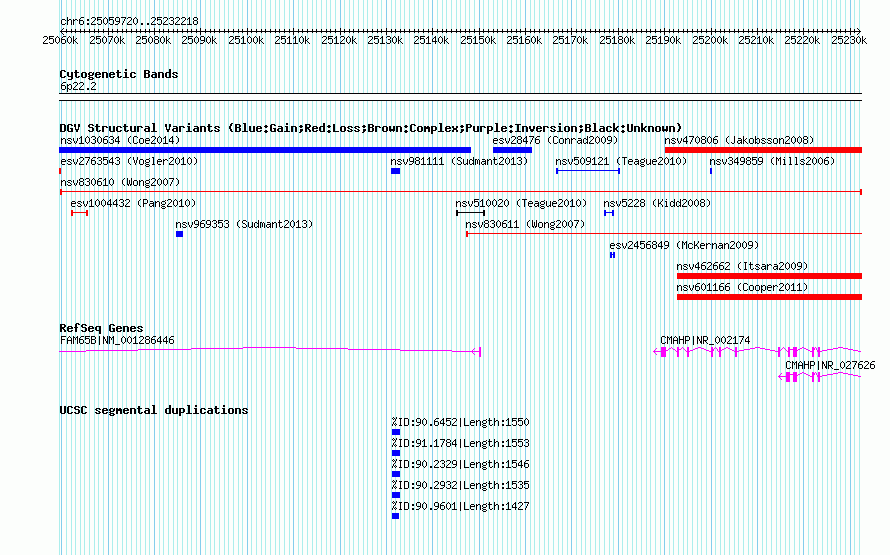The width and height of the screenshot is (890, 555).
Task: Click the 25230k ruler position label
Action: coord(849,40)
